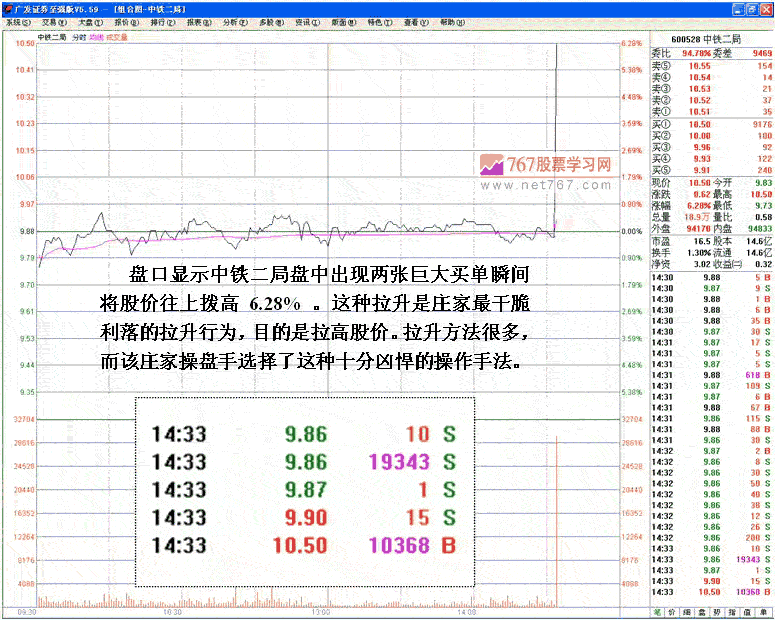Toggle the 均线 average line legend

97,37
